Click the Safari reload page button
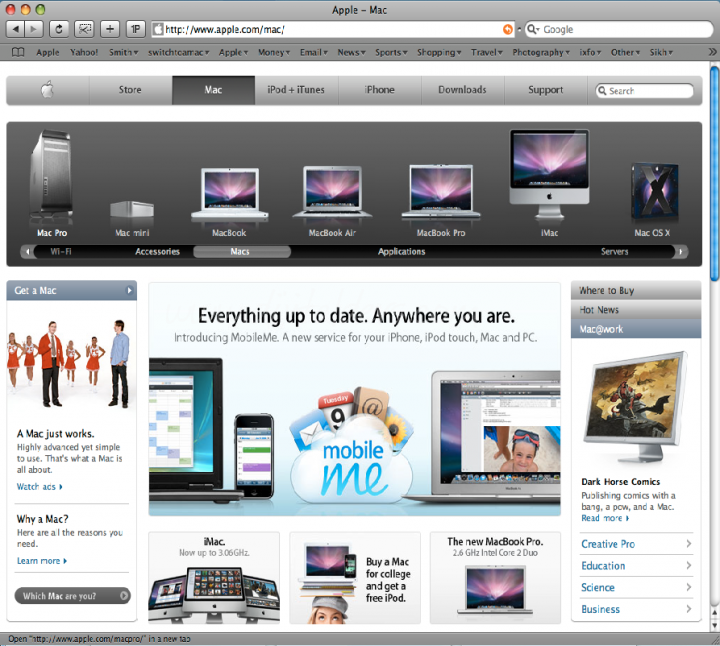 [59, 29]
